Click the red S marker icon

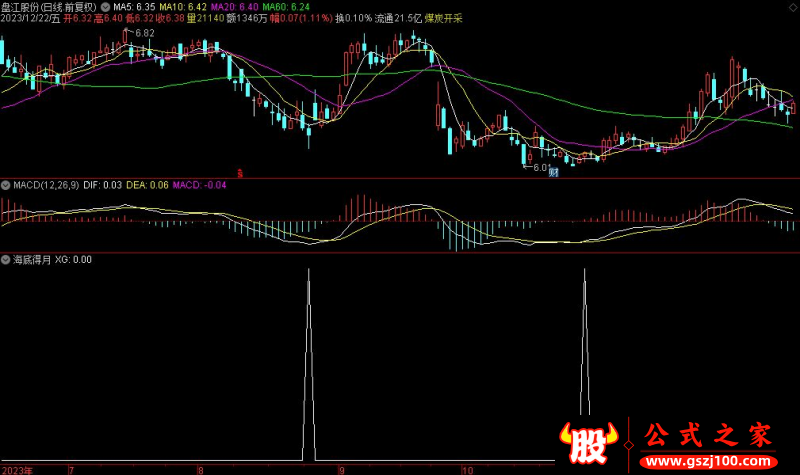pyautogui.click(x=240, y=173)
